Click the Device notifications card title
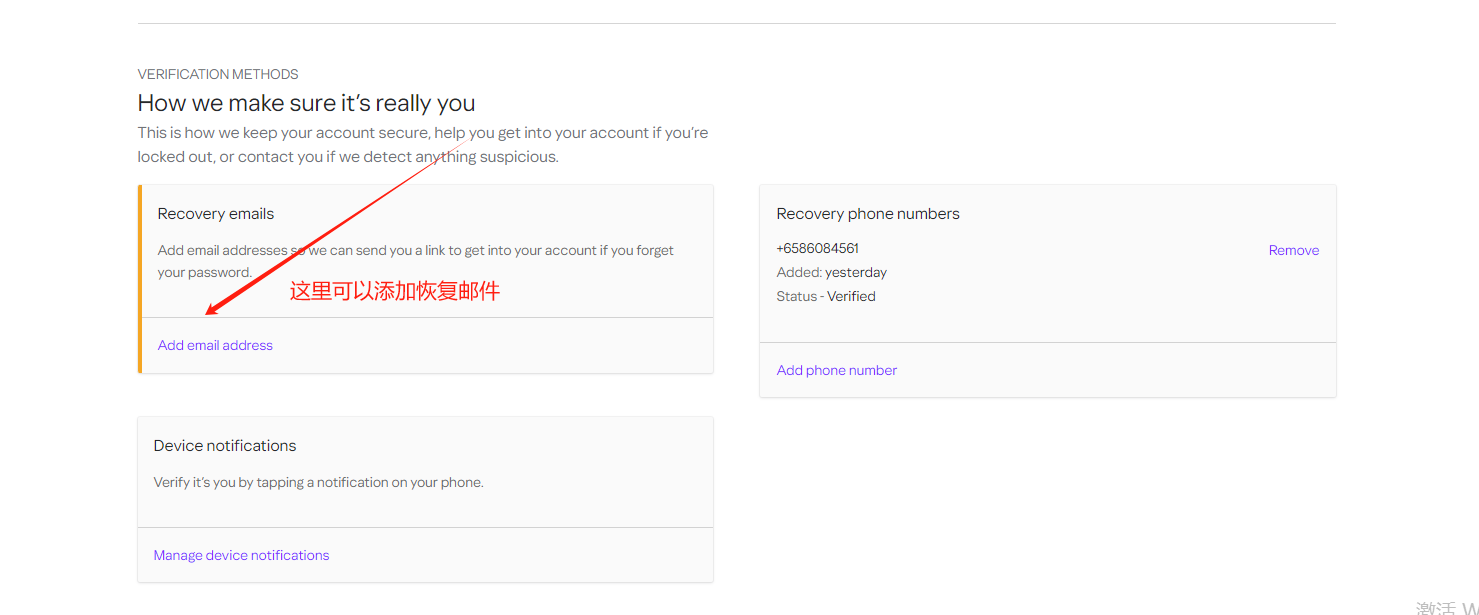This screenshot has height=615, width=1479. click(x=225, y=446)
